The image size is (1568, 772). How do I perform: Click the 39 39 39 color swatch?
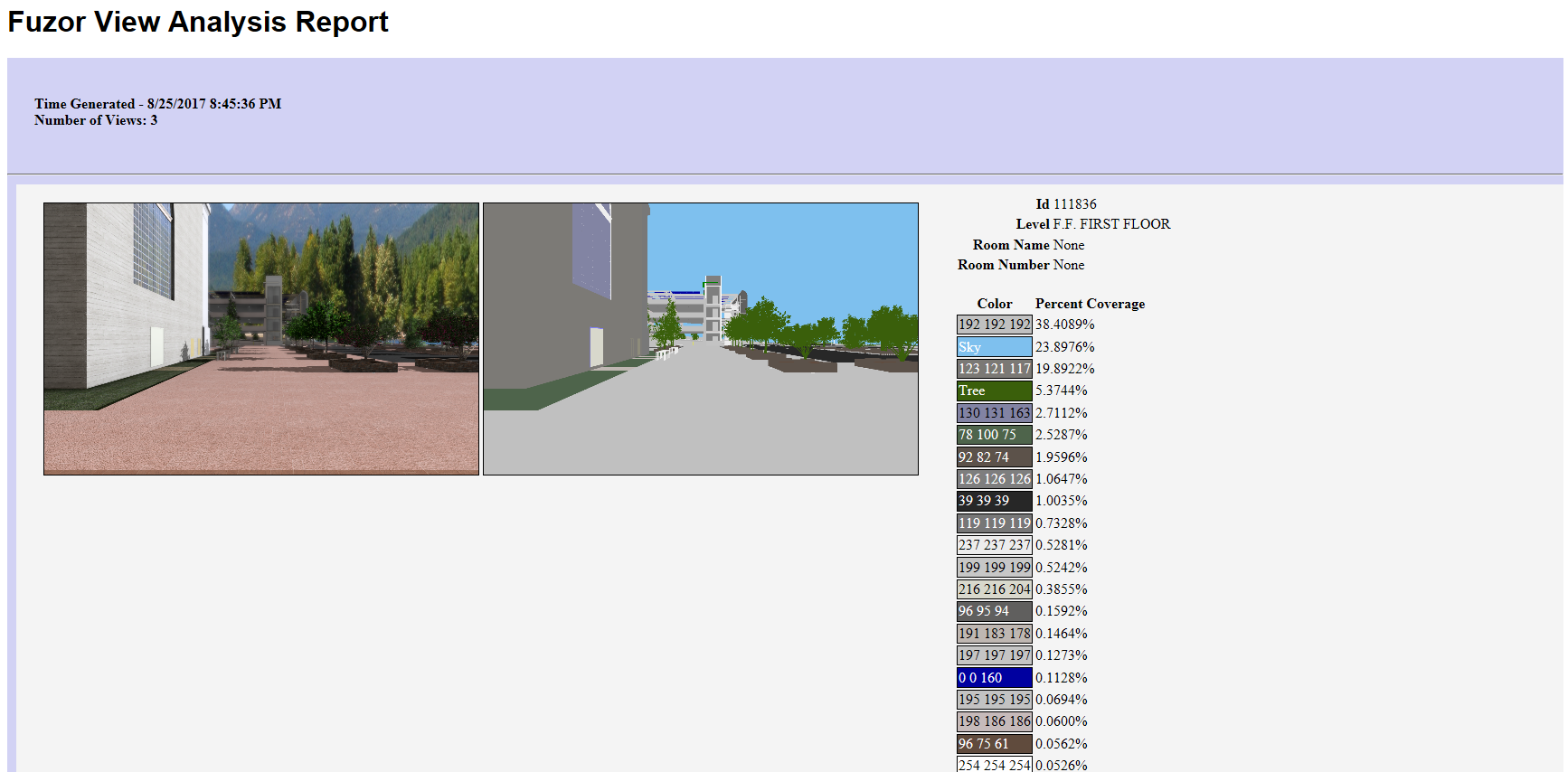[995, 501]
